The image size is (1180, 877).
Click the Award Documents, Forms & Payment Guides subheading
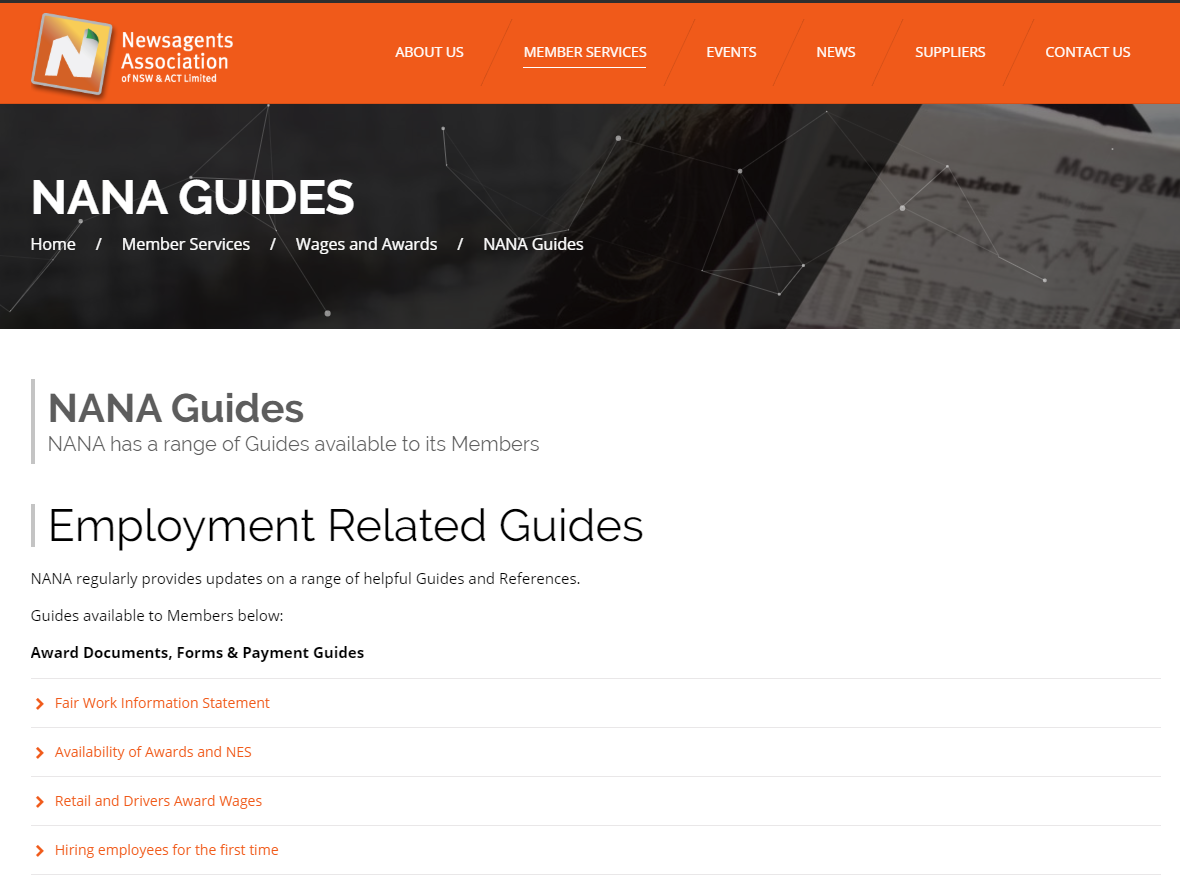197,653
